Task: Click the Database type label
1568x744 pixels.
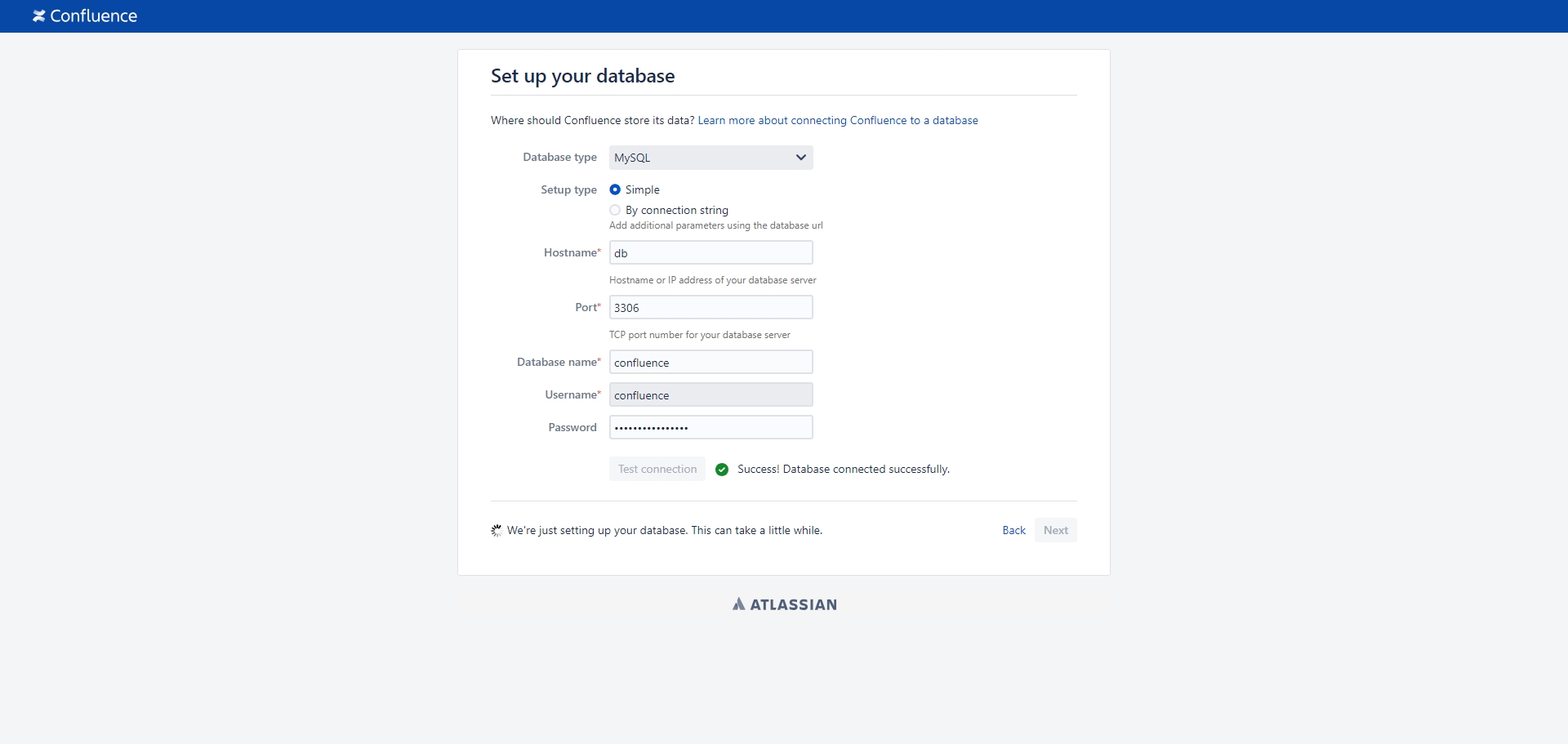Action: pyautogui.click(x=559, y=158)
